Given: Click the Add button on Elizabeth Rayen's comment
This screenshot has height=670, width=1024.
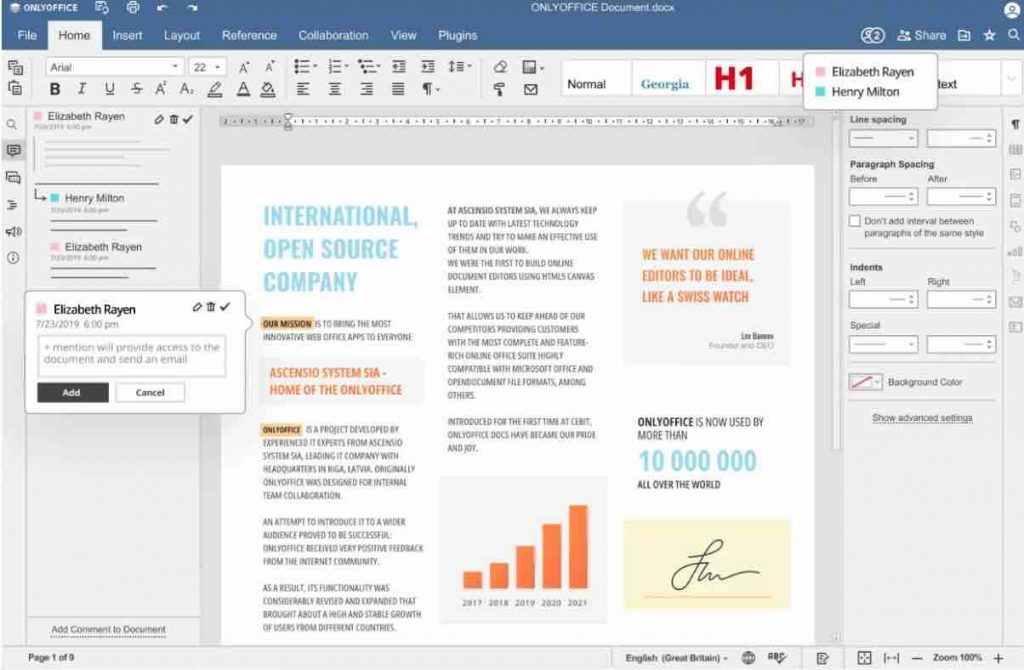Looking at the screenshot, I should click(x=71, y=393).
